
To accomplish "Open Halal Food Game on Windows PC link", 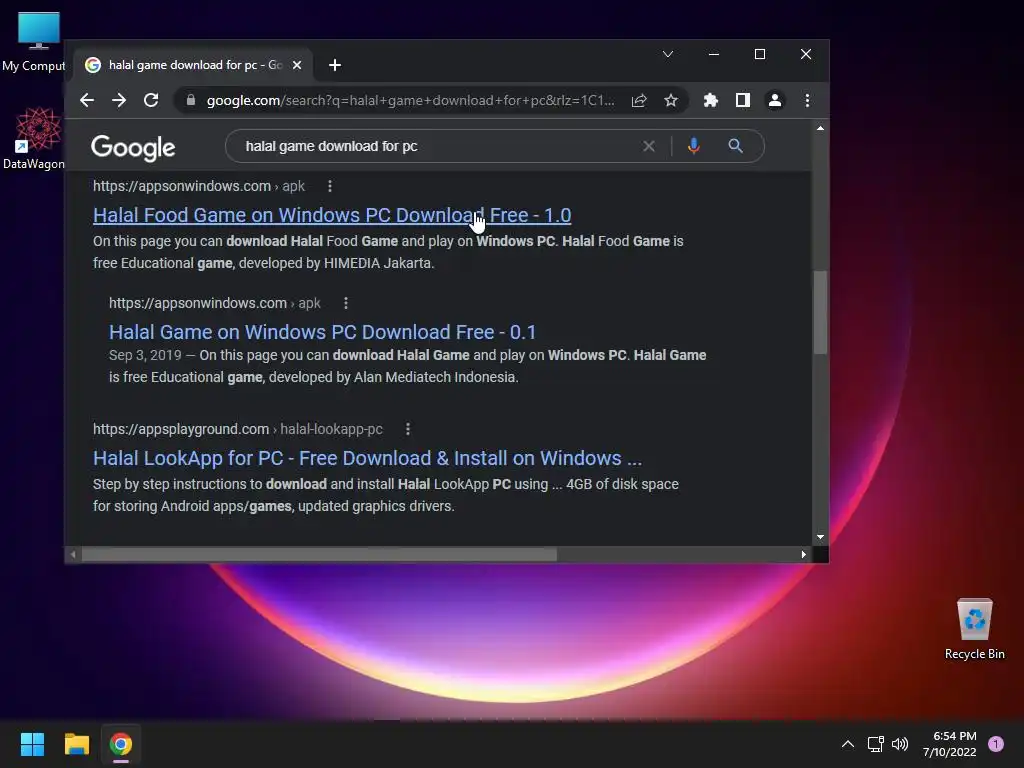I will 332,215.
